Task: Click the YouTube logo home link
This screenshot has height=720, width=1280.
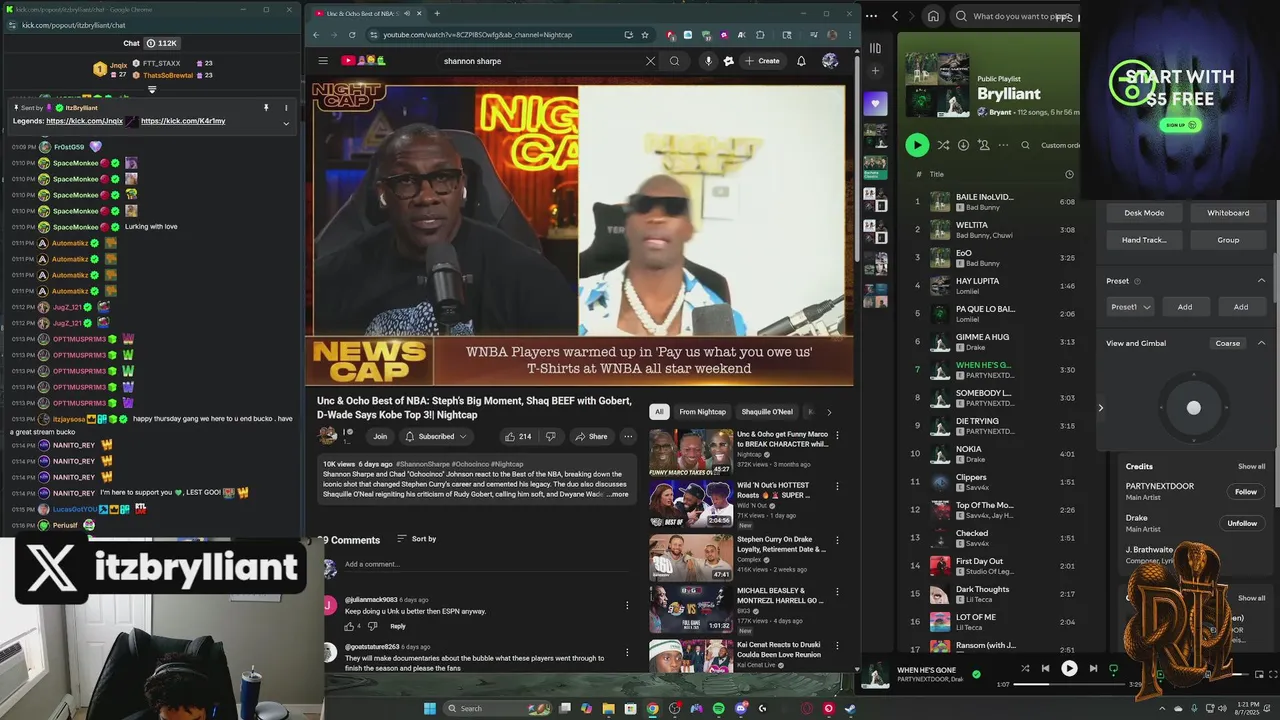Action: coord(364,61)
